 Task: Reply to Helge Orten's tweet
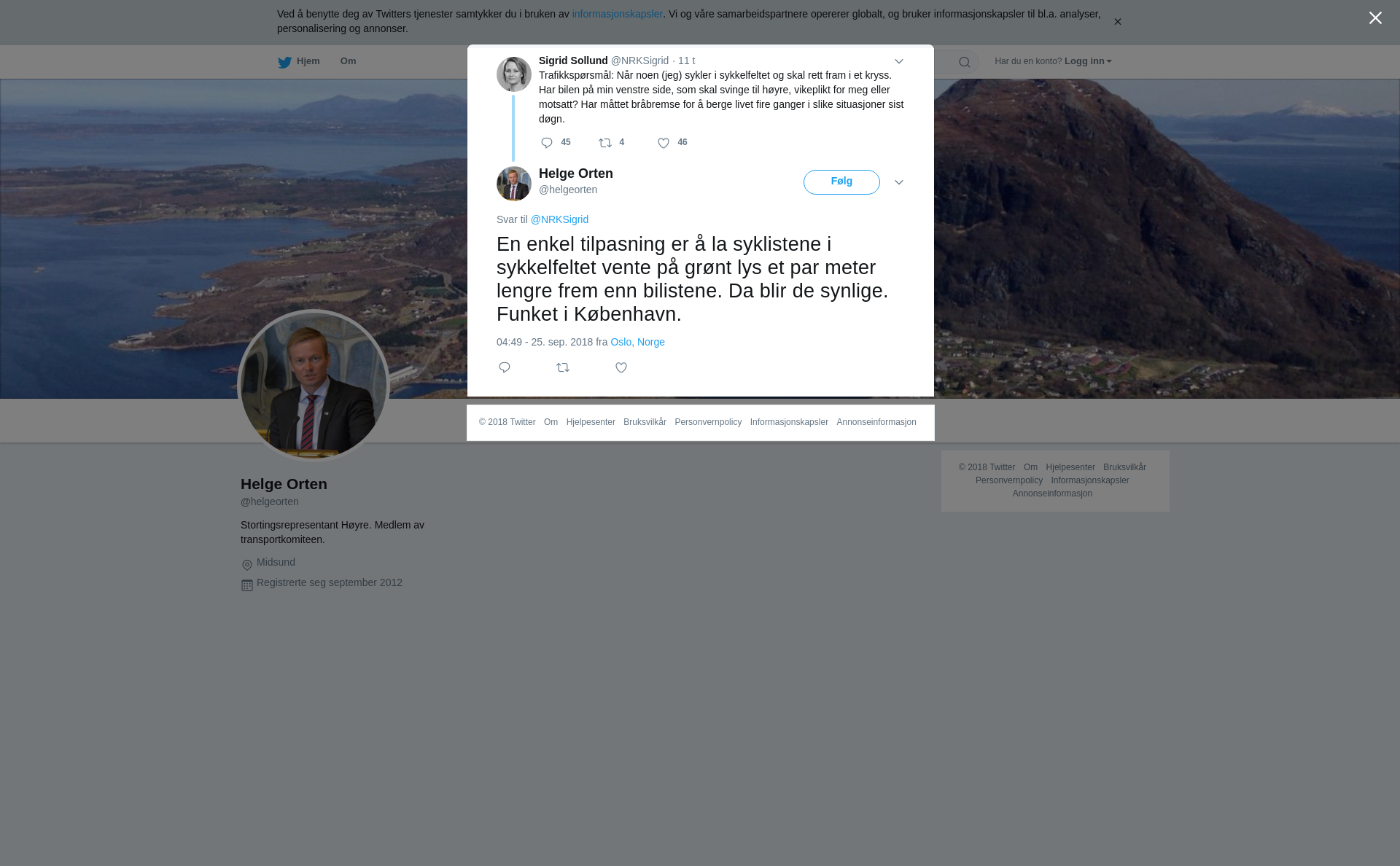click(505, 367)
